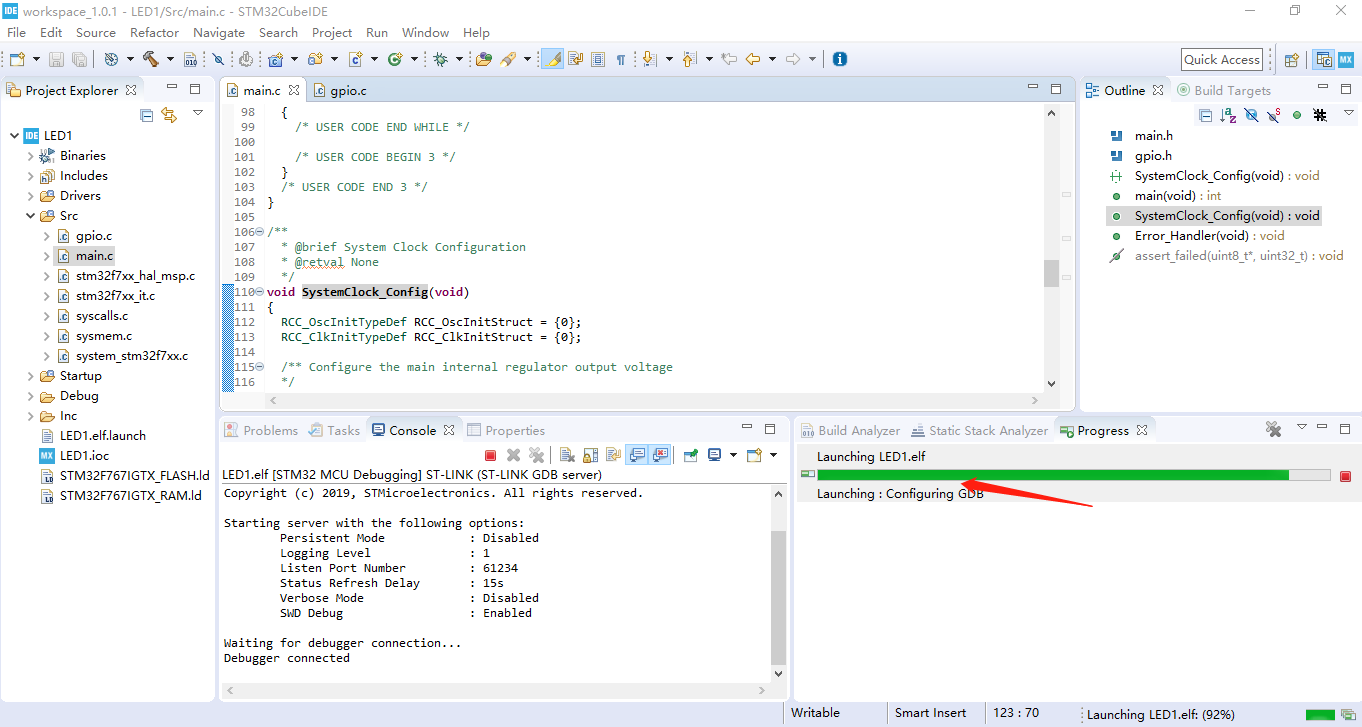Select main(void) in Outline

point(1178,196)
